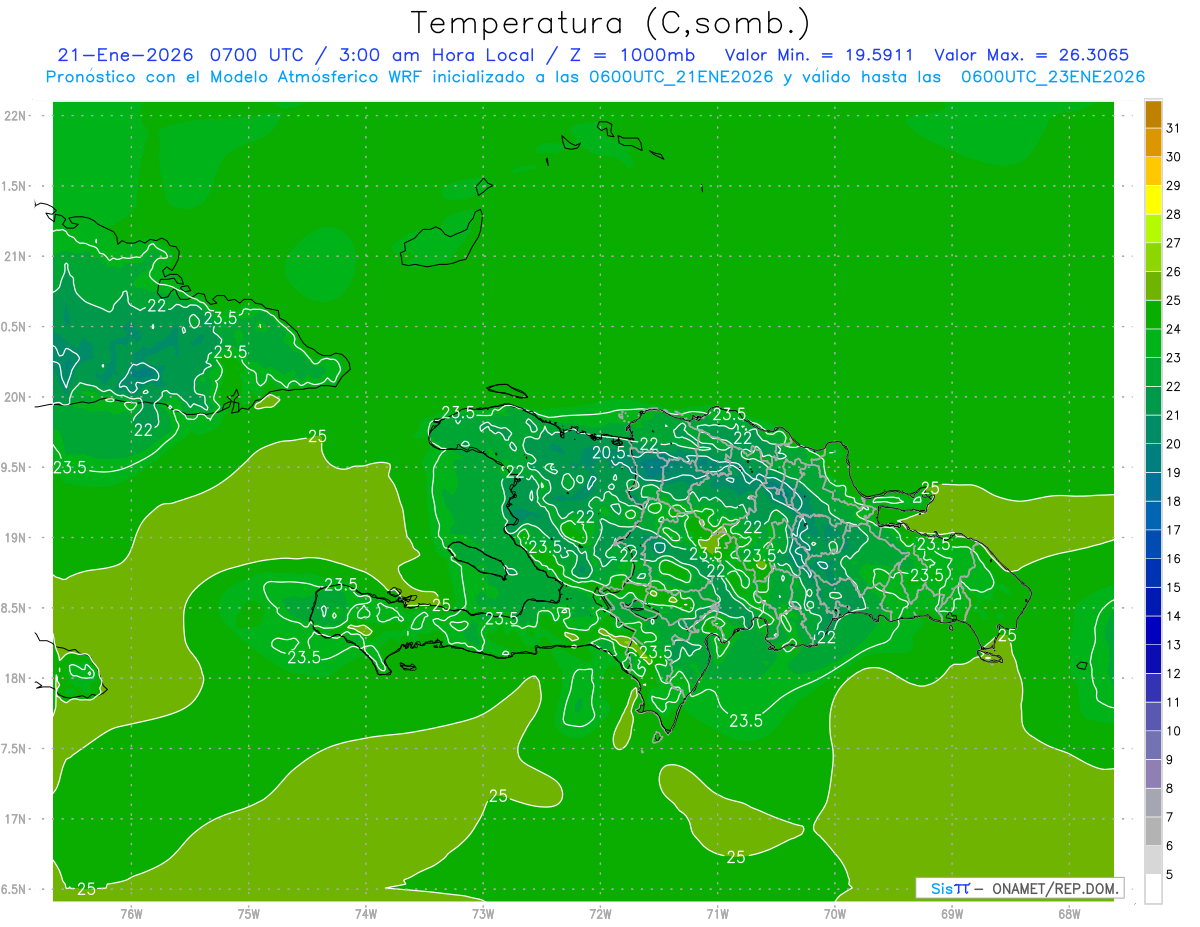
Task: Click longitude axis label "76W"
Action: click(131, 913)
